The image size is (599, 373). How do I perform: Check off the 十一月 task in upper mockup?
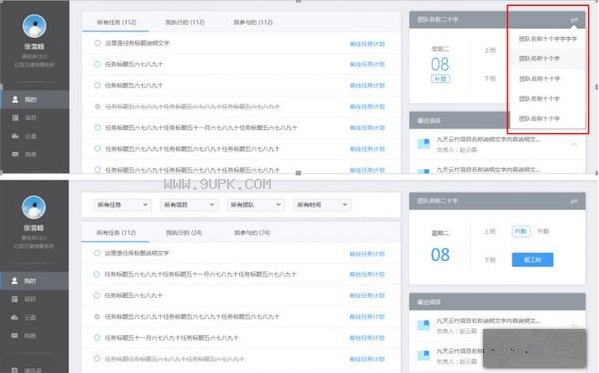97,128
